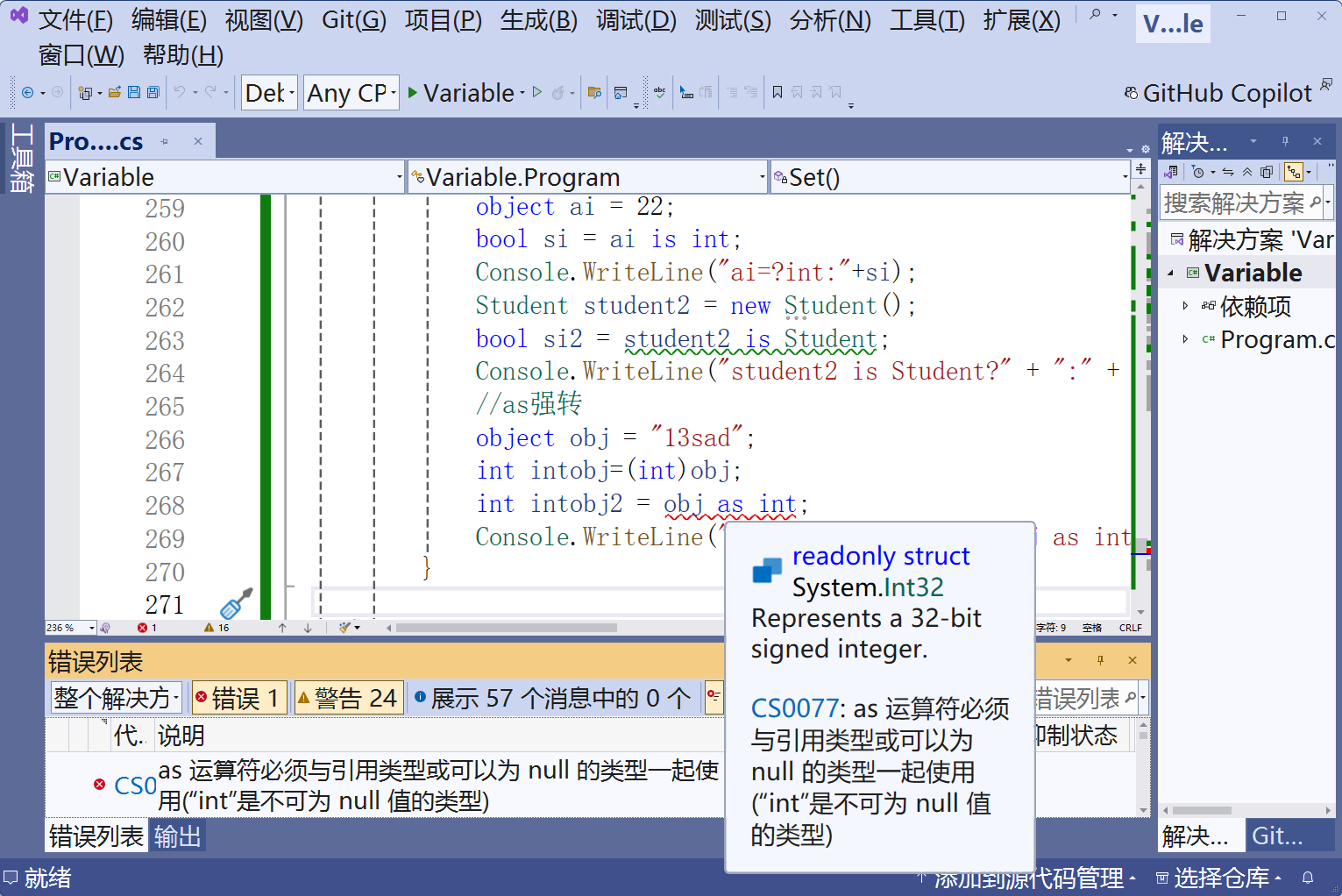Click the CS0 error code link in error list
The image size is (1342, 896).
click(x=135, y=785)
